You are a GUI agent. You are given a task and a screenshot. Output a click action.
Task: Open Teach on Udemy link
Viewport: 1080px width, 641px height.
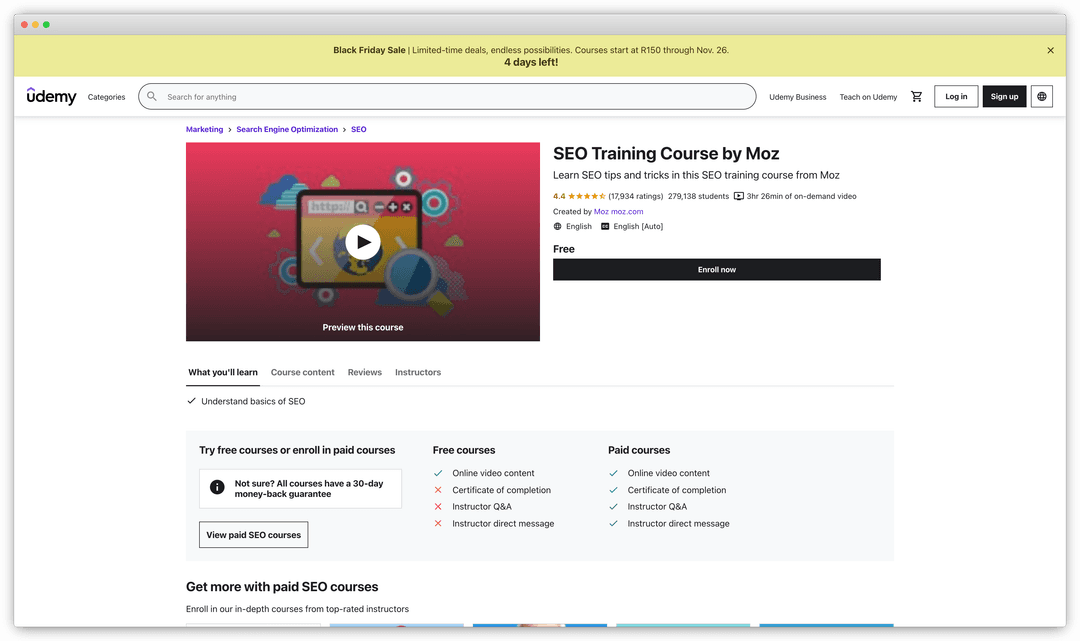pyautogui.click(x=868, y=97)
